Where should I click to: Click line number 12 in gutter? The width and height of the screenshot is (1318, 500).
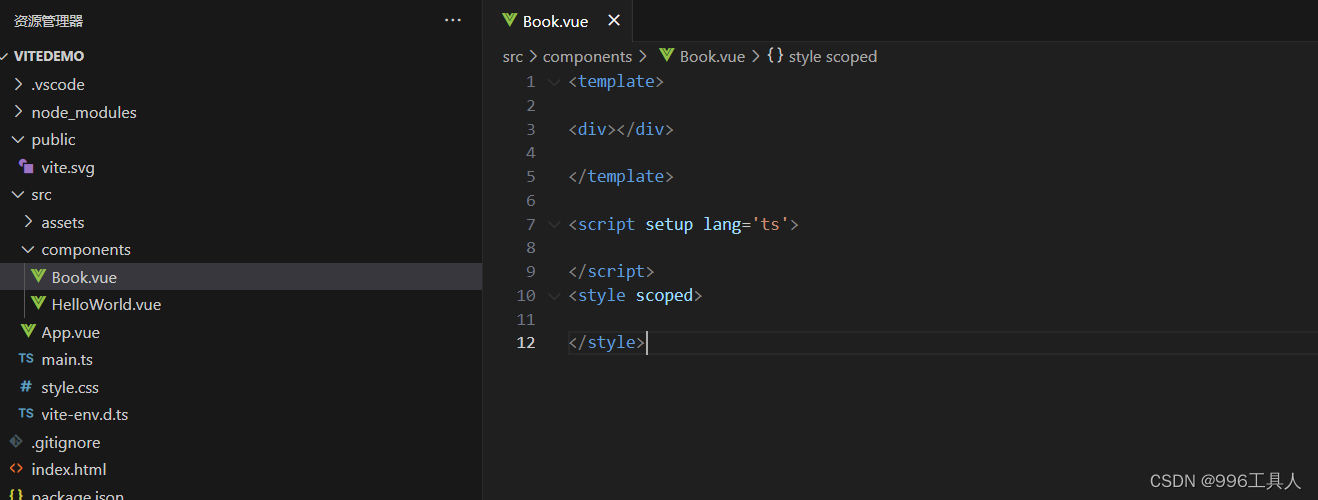click(526, 343)
